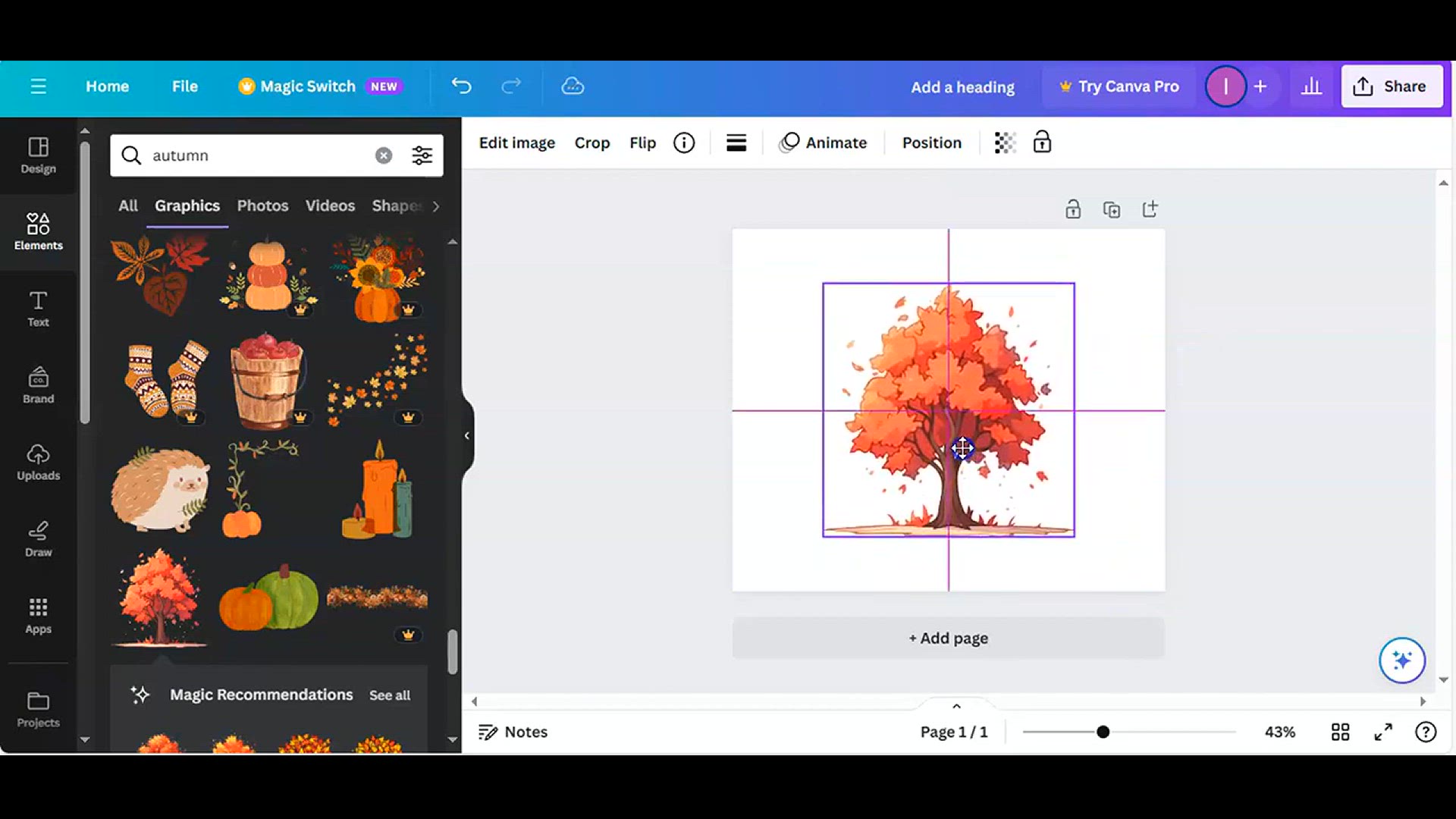Screen dimensions: 1456x819
Task: Click + Add page
Action: tap(948, 638)
